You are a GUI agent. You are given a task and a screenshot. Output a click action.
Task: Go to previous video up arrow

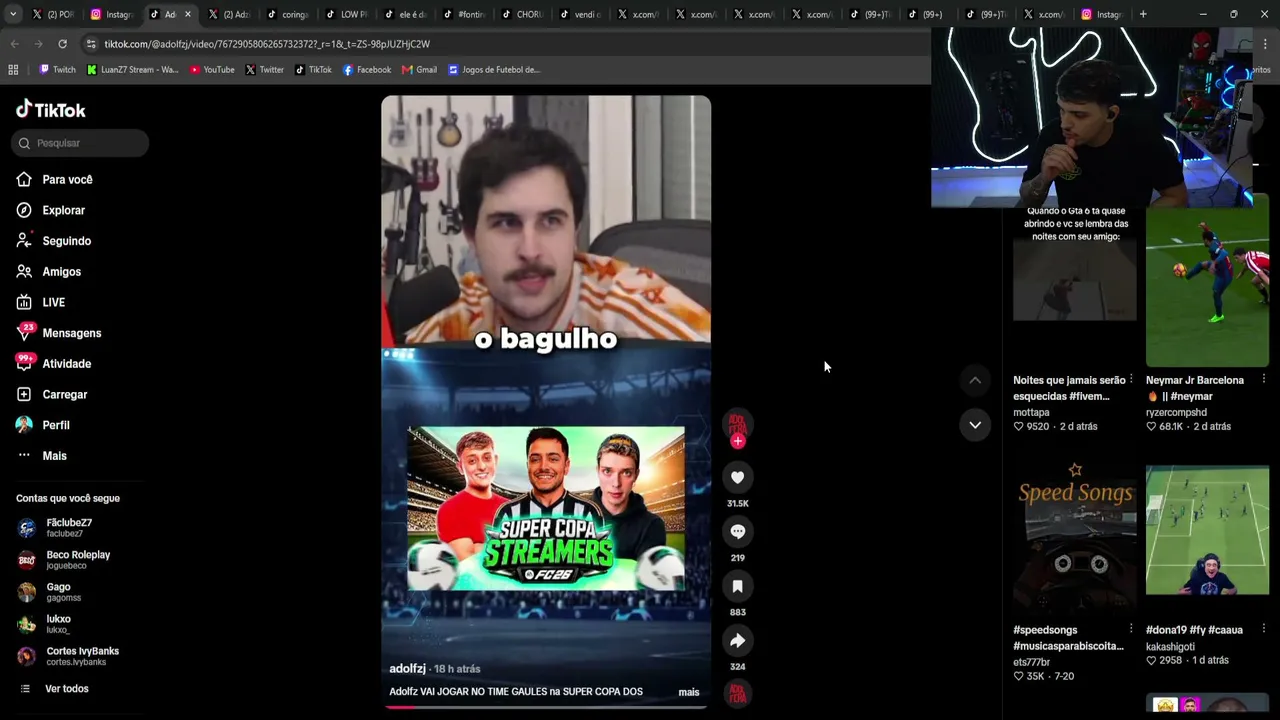(x=975, y=380)
